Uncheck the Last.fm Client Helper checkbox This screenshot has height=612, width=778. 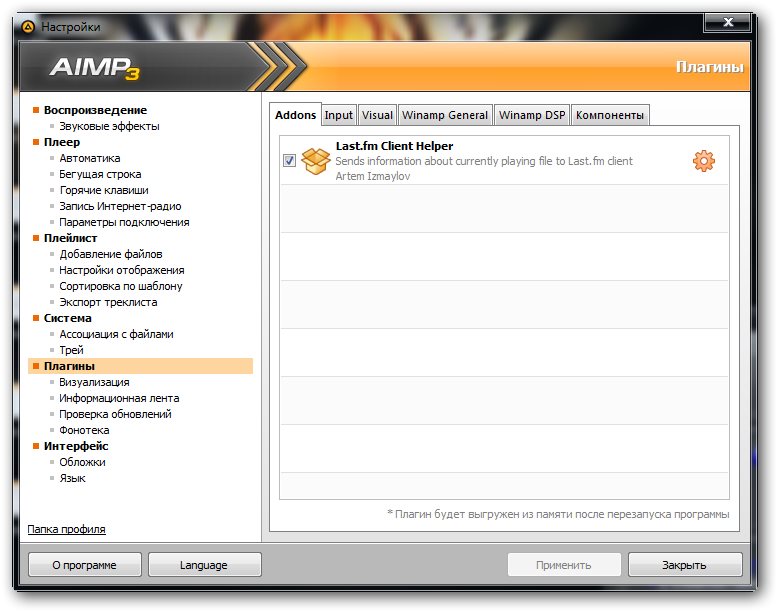click(289, 161)
